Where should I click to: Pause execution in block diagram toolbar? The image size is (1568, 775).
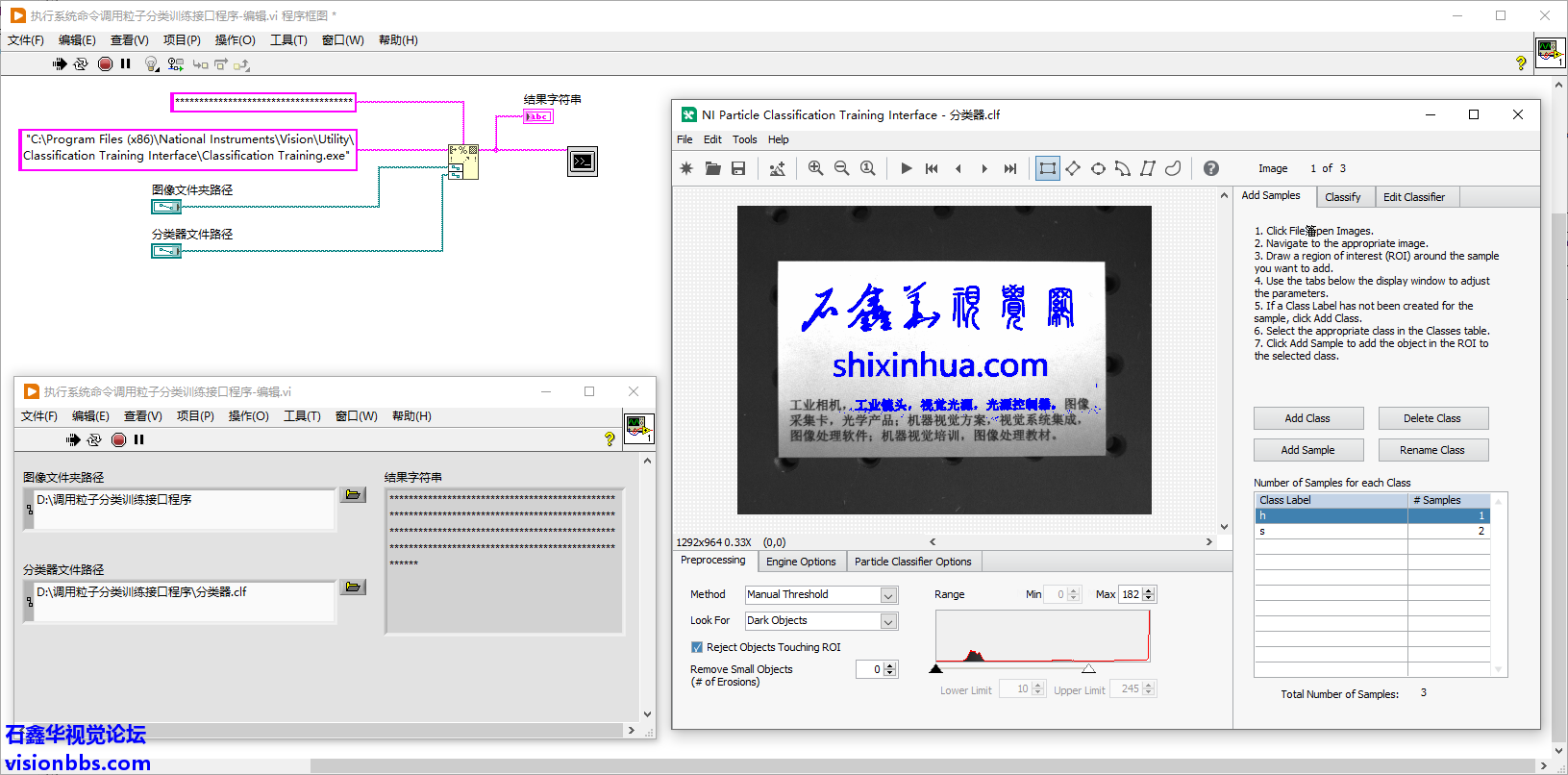point(126,63)
